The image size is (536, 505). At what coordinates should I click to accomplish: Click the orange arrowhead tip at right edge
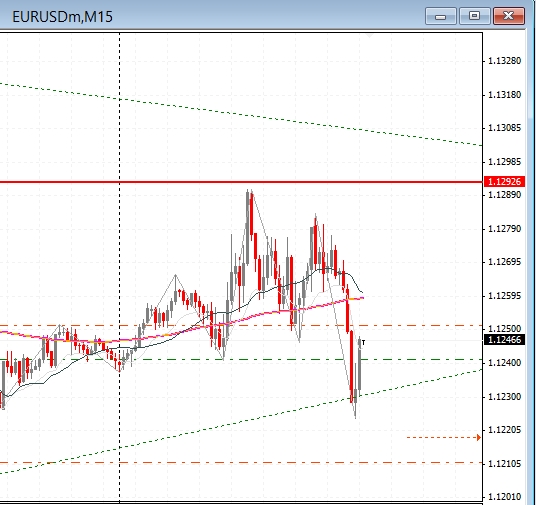tap(479, 437)
